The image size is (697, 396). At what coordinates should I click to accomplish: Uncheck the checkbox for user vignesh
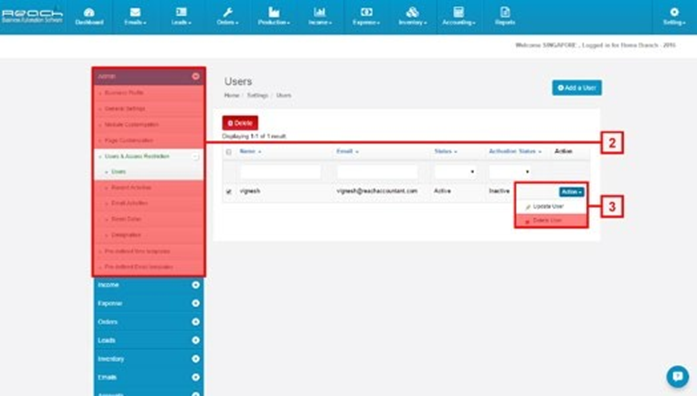pos(228,192)
